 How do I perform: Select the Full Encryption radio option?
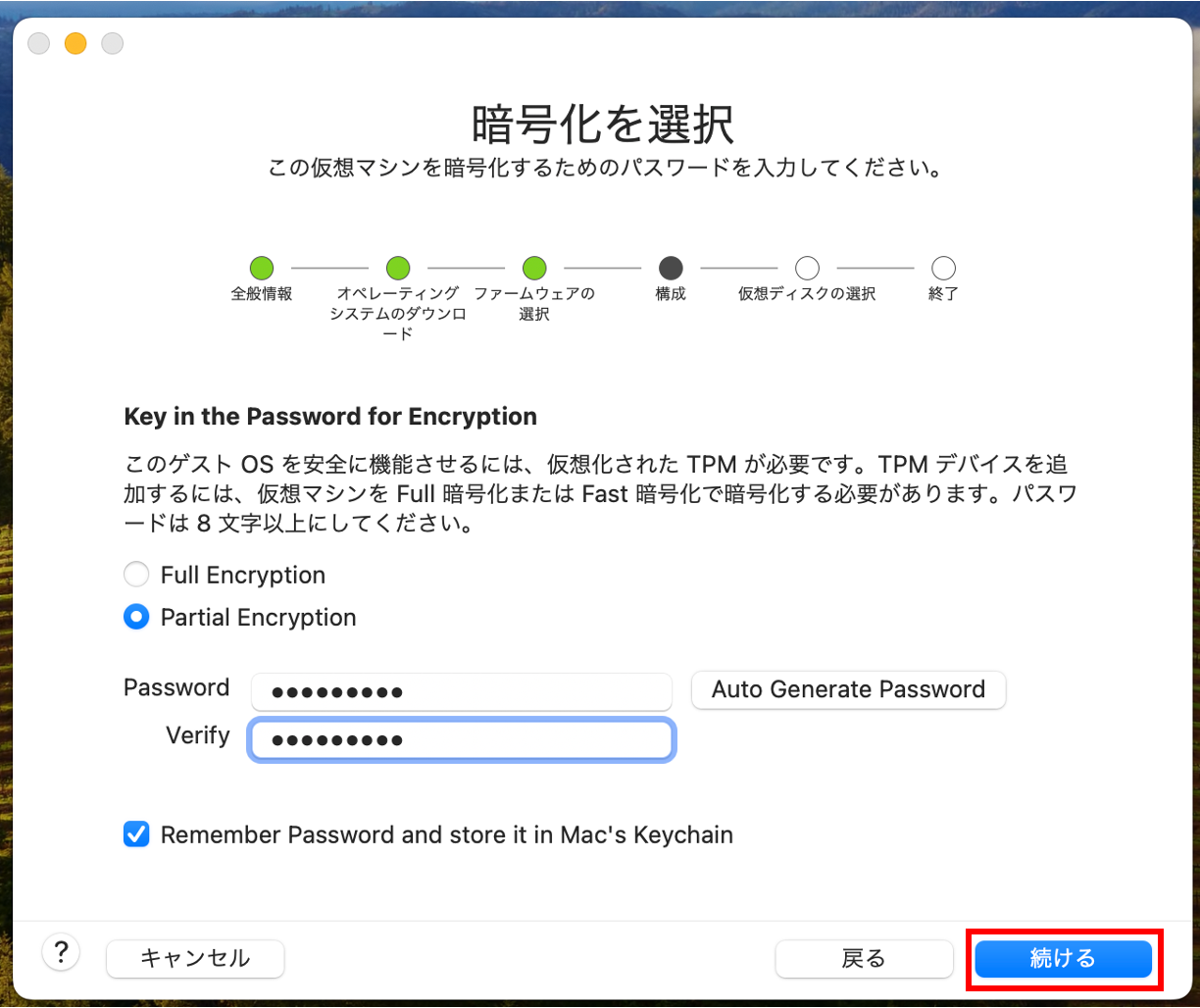click(136, 575)
